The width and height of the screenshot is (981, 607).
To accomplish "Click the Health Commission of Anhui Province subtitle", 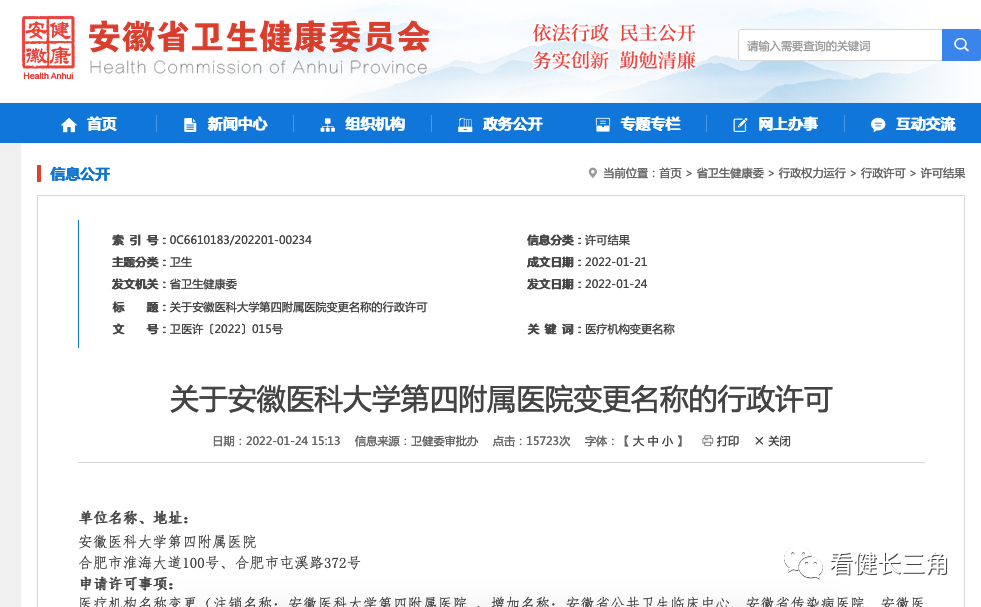I will pos(258,67).
